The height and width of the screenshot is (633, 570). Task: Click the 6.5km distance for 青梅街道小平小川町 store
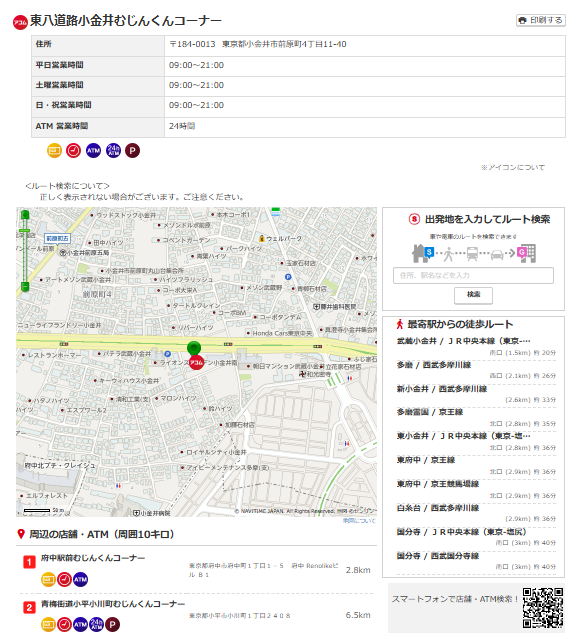click(x=358, y=615)
